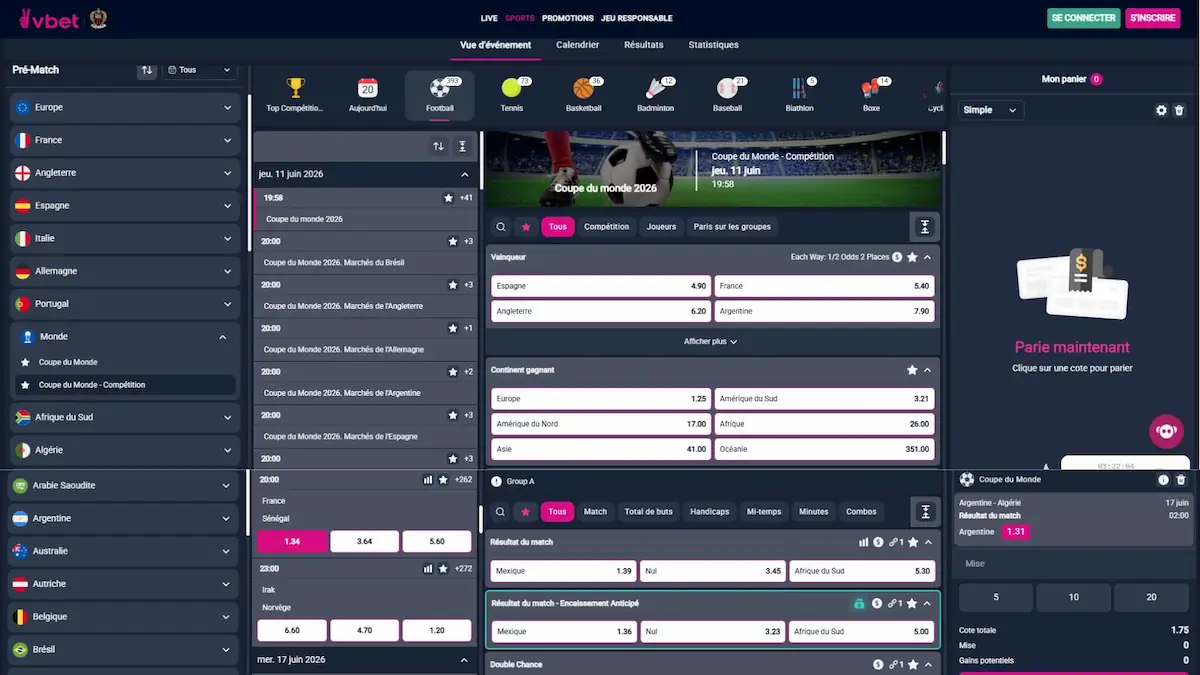The width and height of the screenshot is (1200, 675).
Task: Open the Tous time filter dropdown
Action: point(201,70)
